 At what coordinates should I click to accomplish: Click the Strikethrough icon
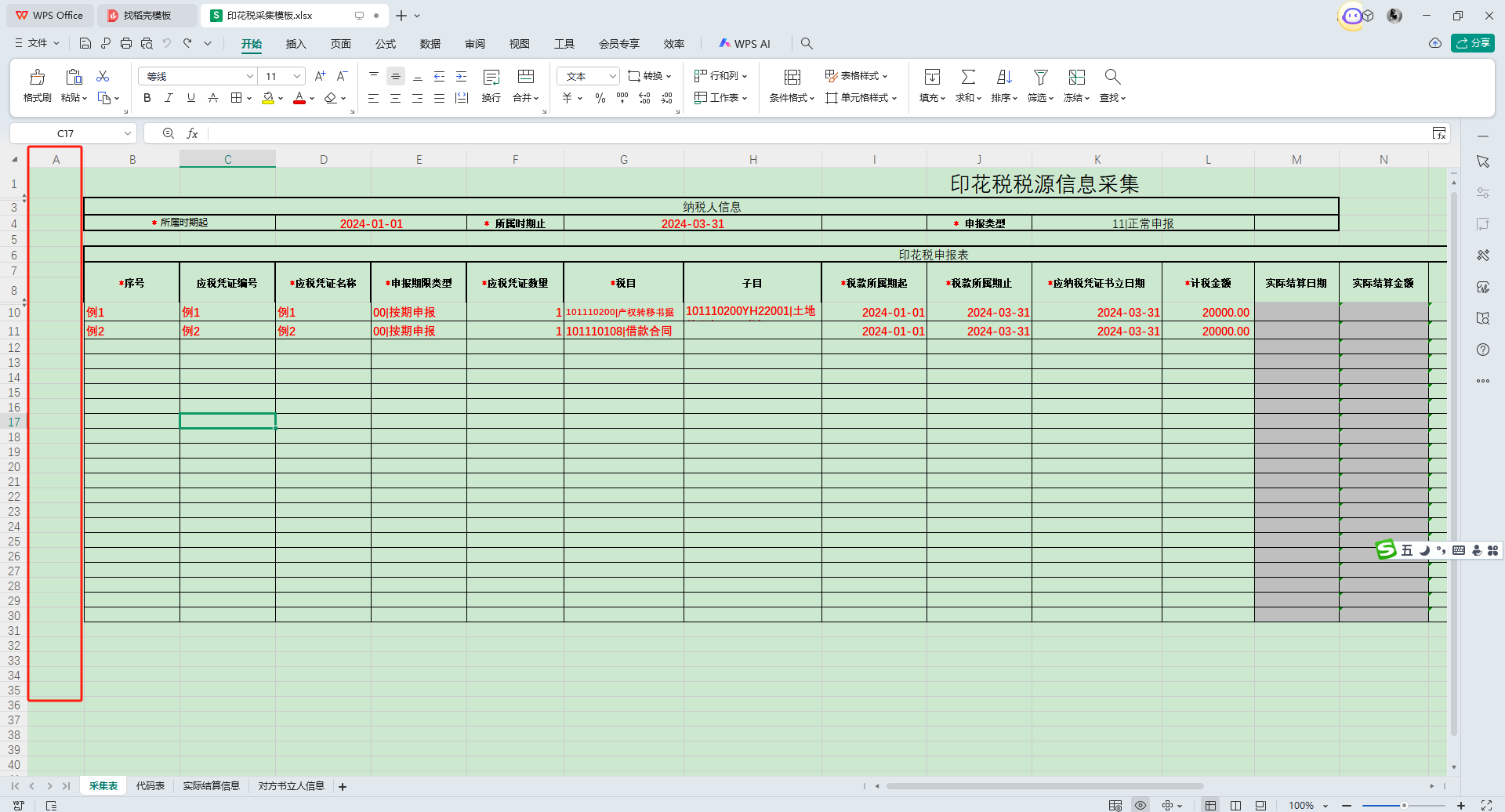click(213, 98)
